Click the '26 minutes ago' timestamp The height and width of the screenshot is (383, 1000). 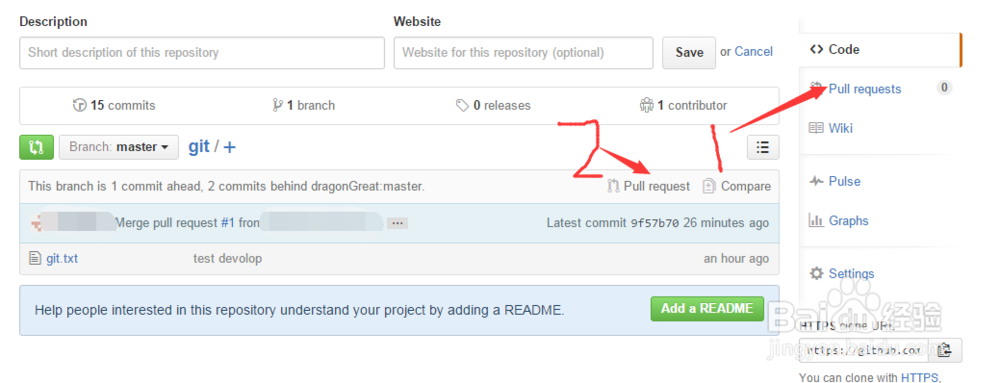pos(726,223)
